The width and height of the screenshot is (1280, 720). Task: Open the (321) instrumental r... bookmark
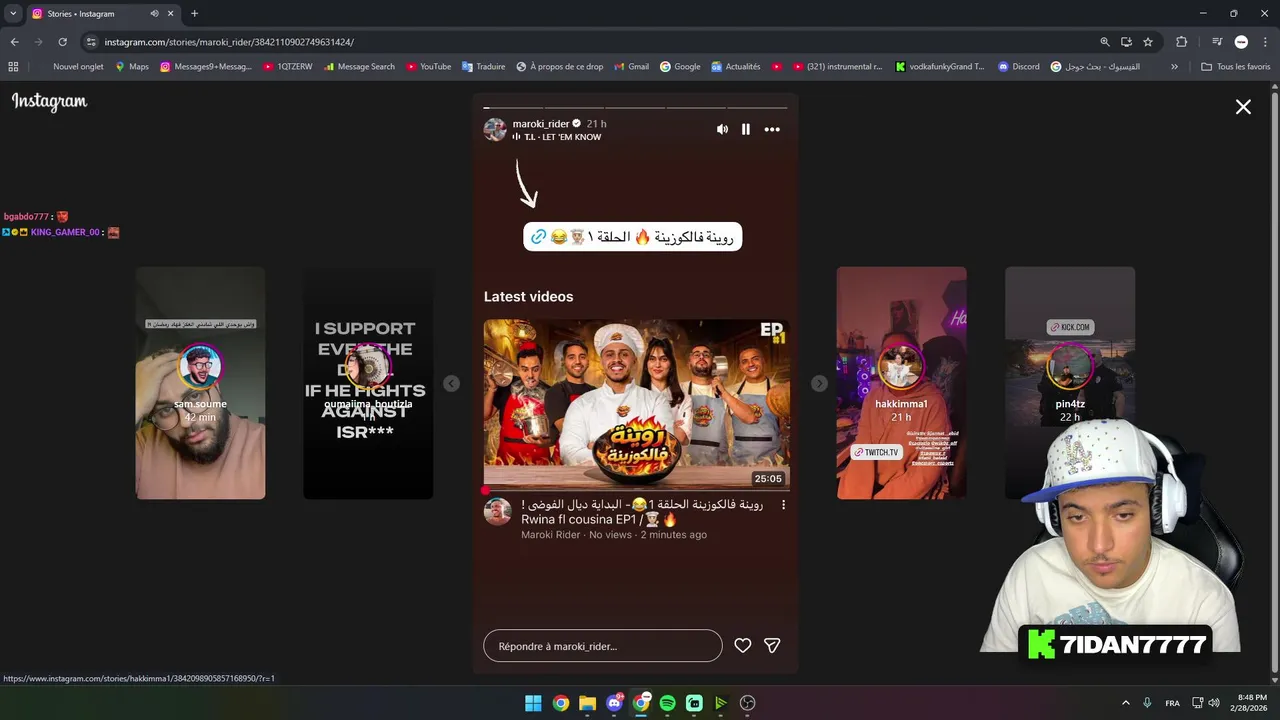click(x=837, y=67)
